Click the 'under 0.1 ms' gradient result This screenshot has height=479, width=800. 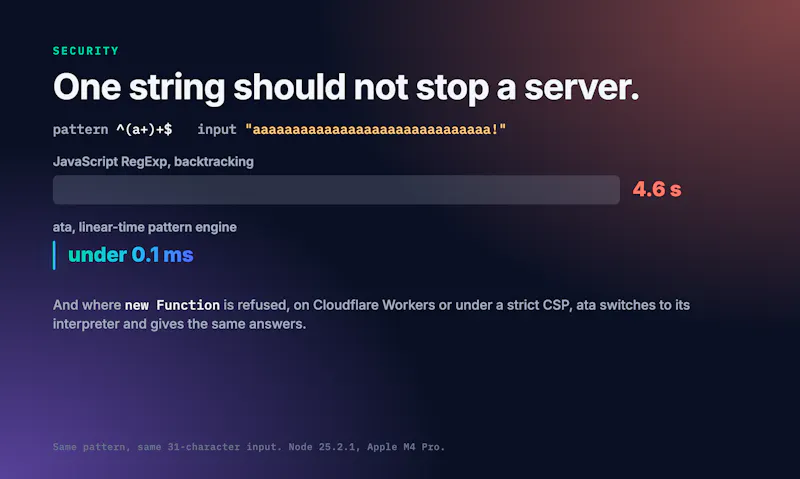[x=131, y=255]
